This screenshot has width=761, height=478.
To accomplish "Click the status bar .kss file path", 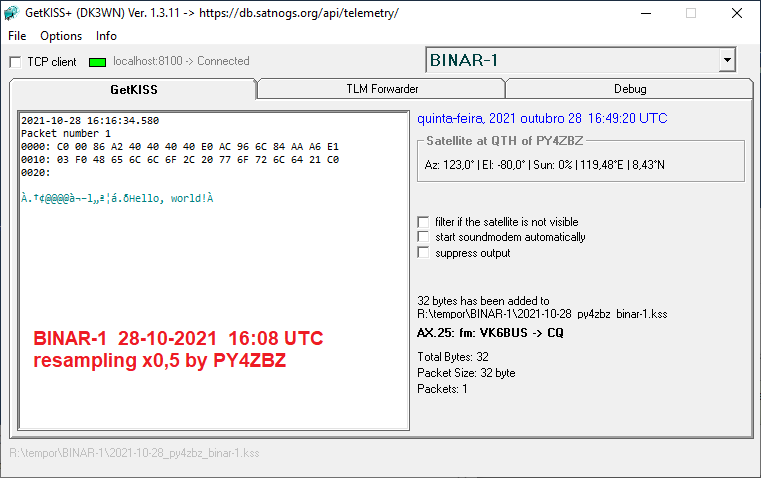I will tap(134, 453).
